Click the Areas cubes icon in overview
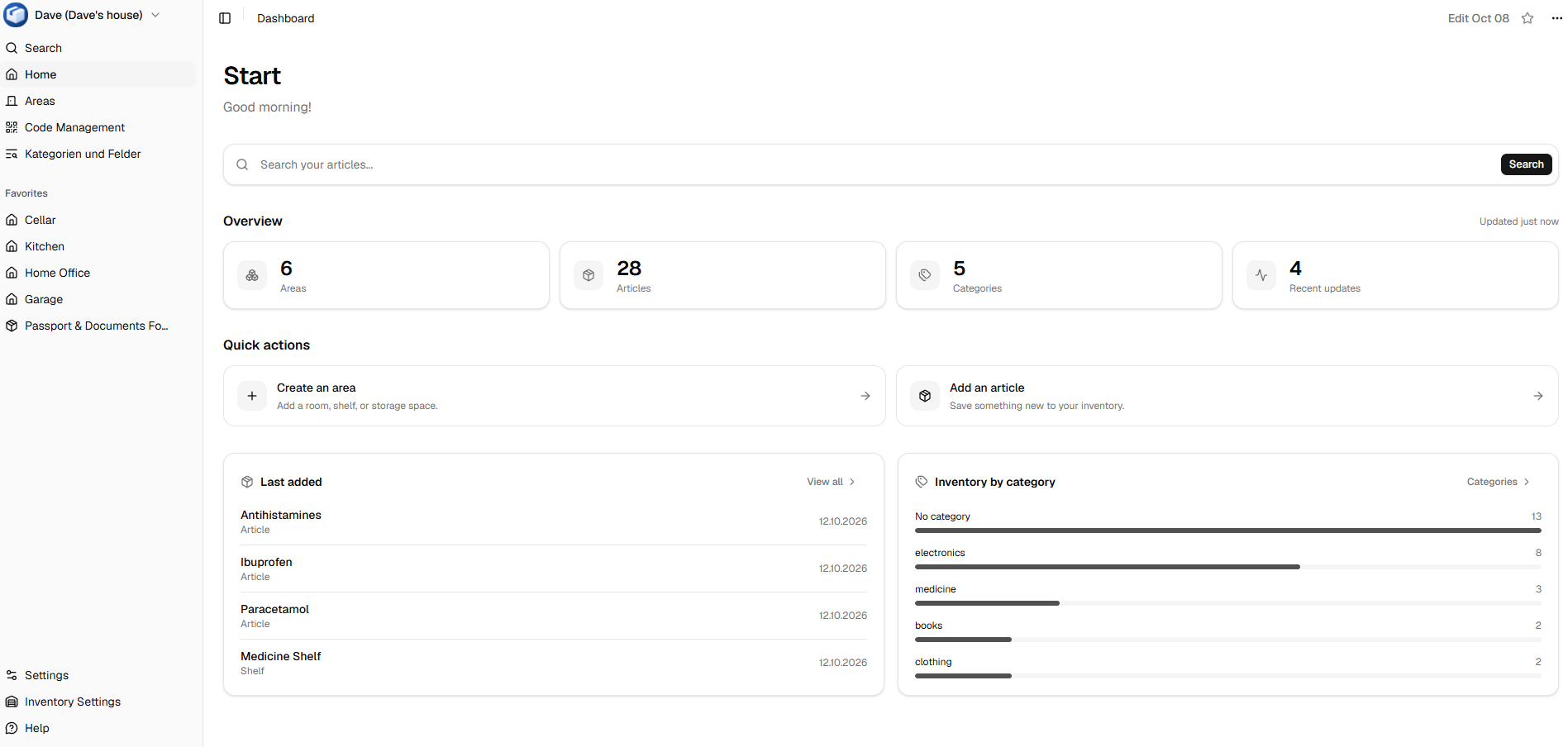This screenshot has height=747, width=1568. (x=252, y=275)
